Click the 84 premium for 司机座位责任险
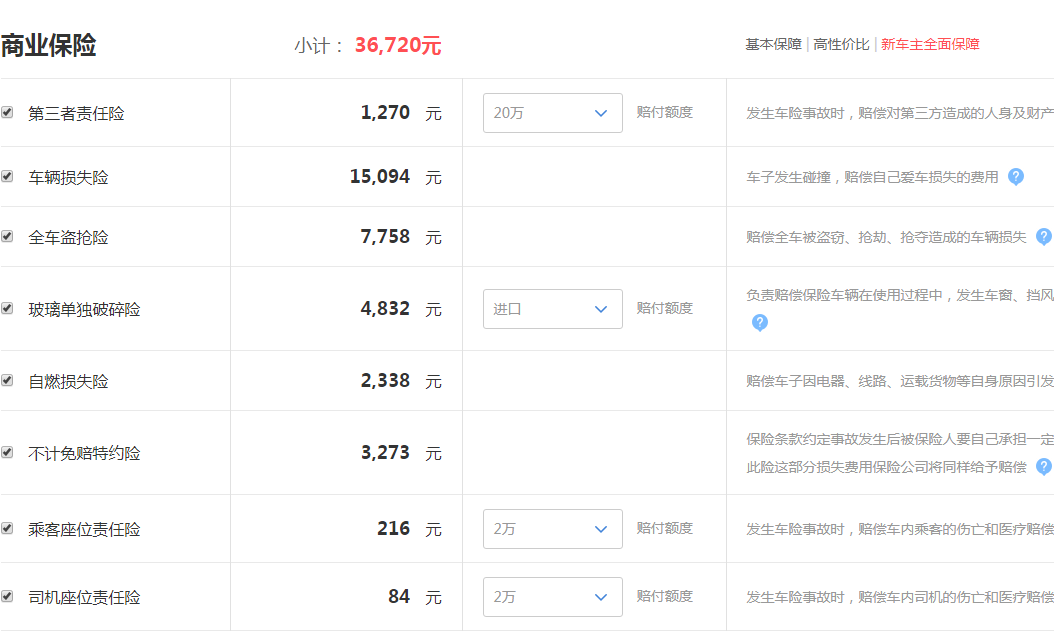 click(399, 596)
